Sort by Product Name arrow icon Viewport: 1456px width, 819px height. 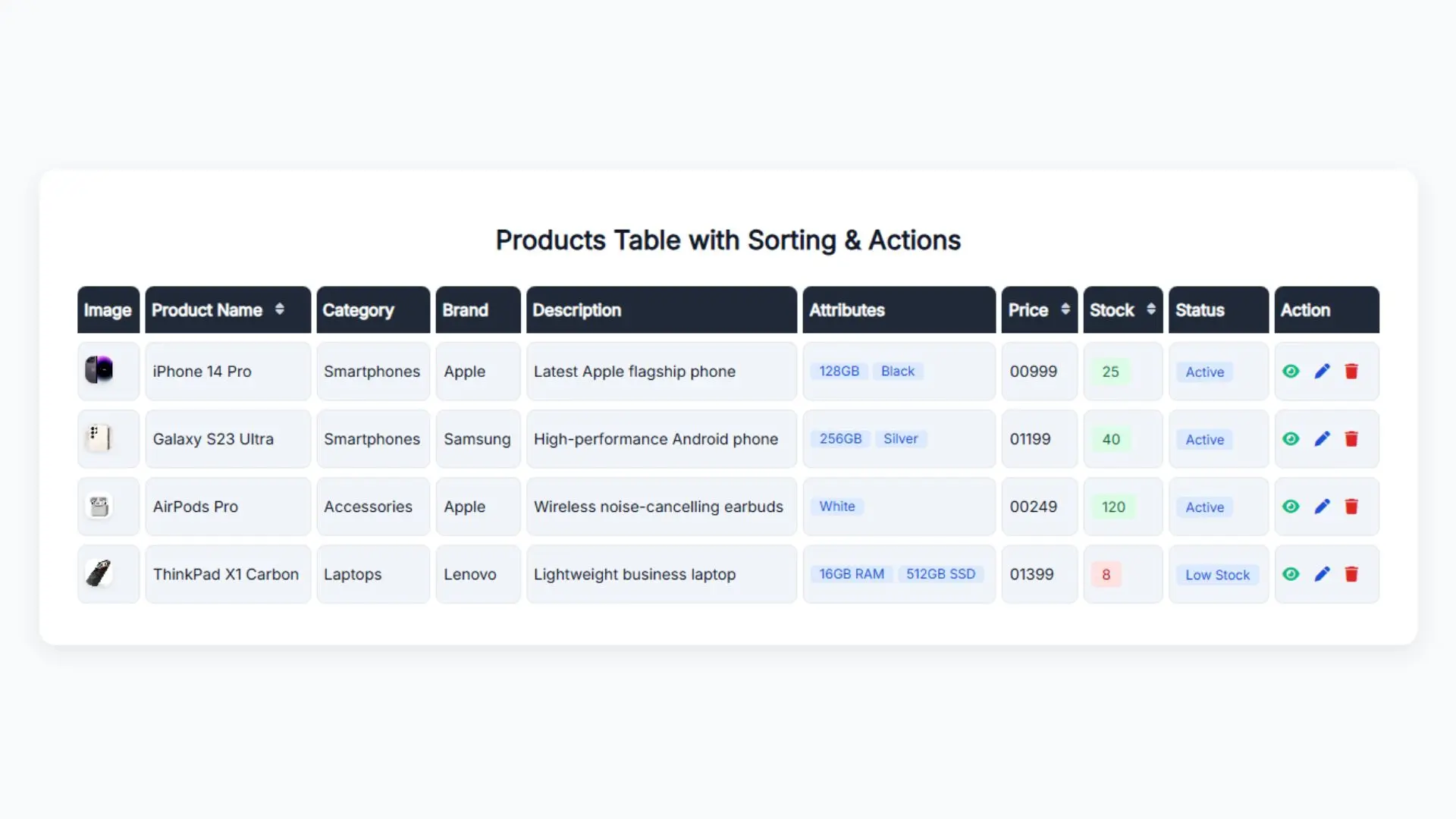pos(279,309)
